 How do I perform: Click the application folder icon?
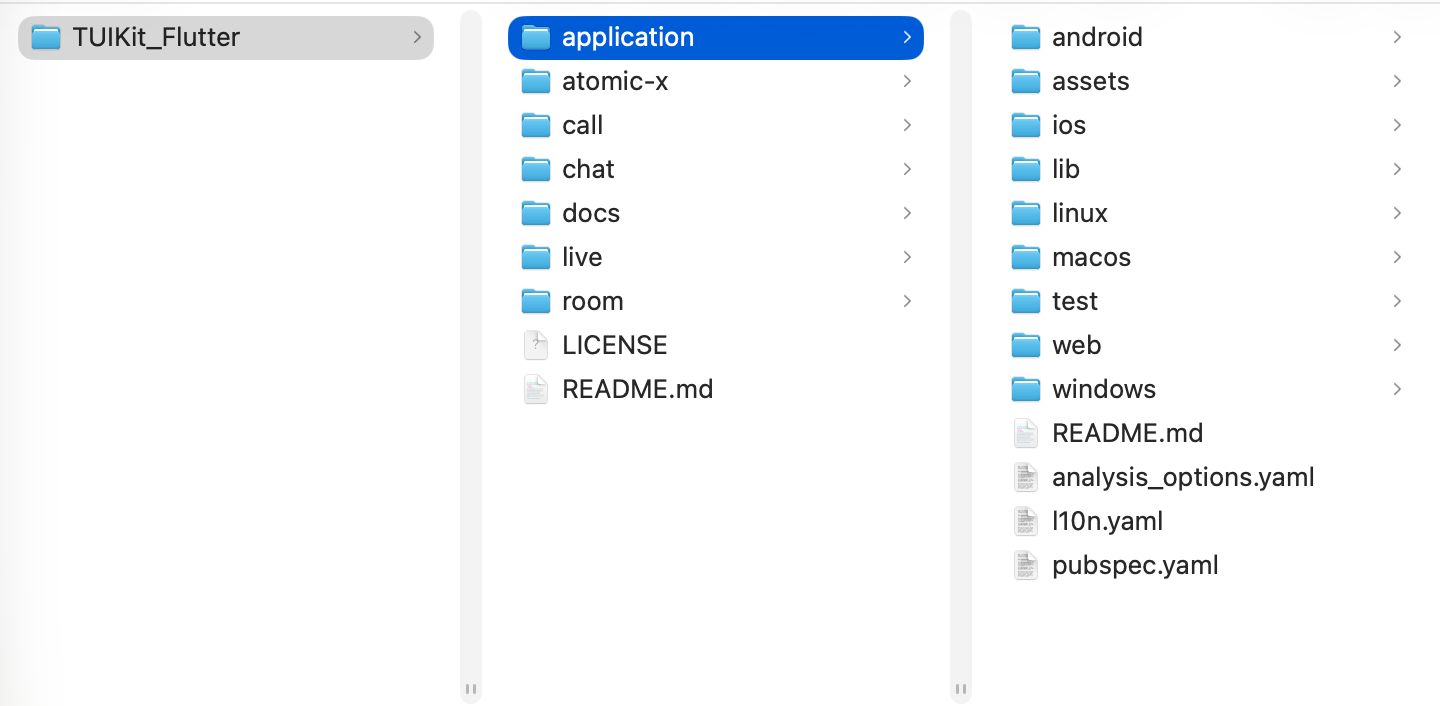[x=536, y=38]
